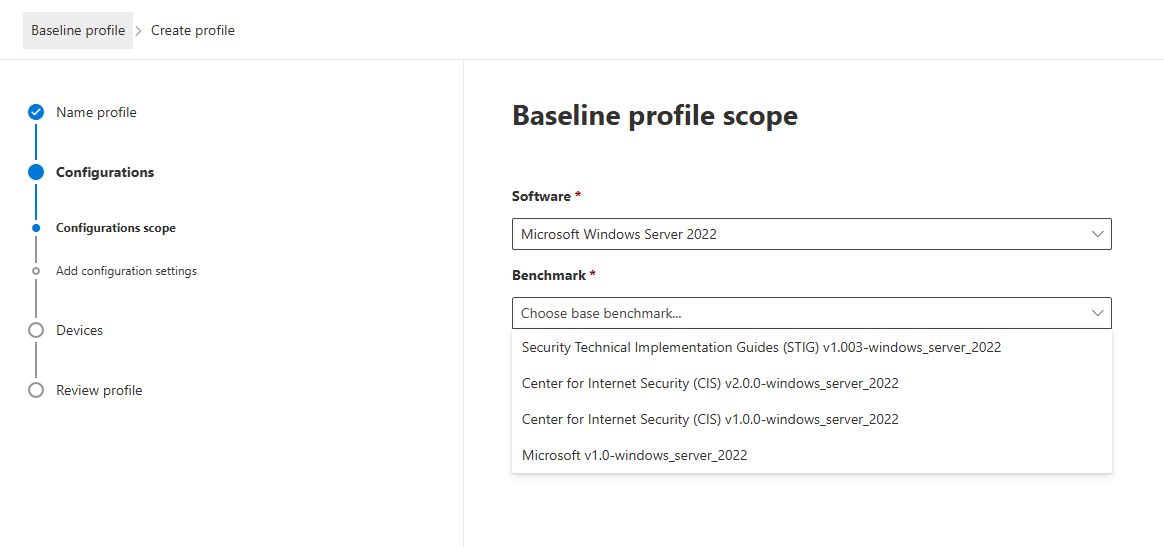This screenshot has width=1164, height=547.
Task: Click the Name profile completed checkmark icon
Action: 36,112
